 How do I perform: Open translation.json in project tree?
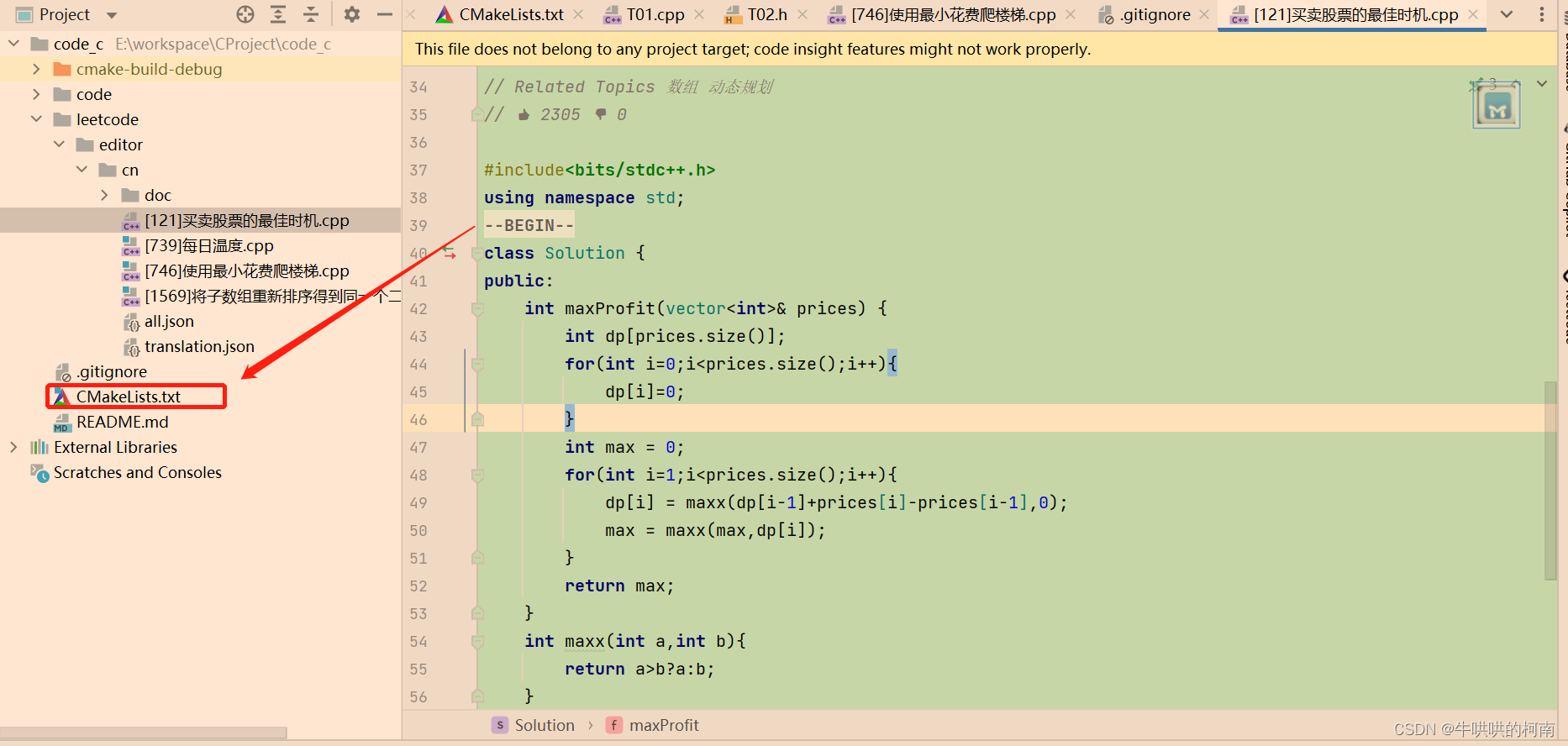click(199, 346)
